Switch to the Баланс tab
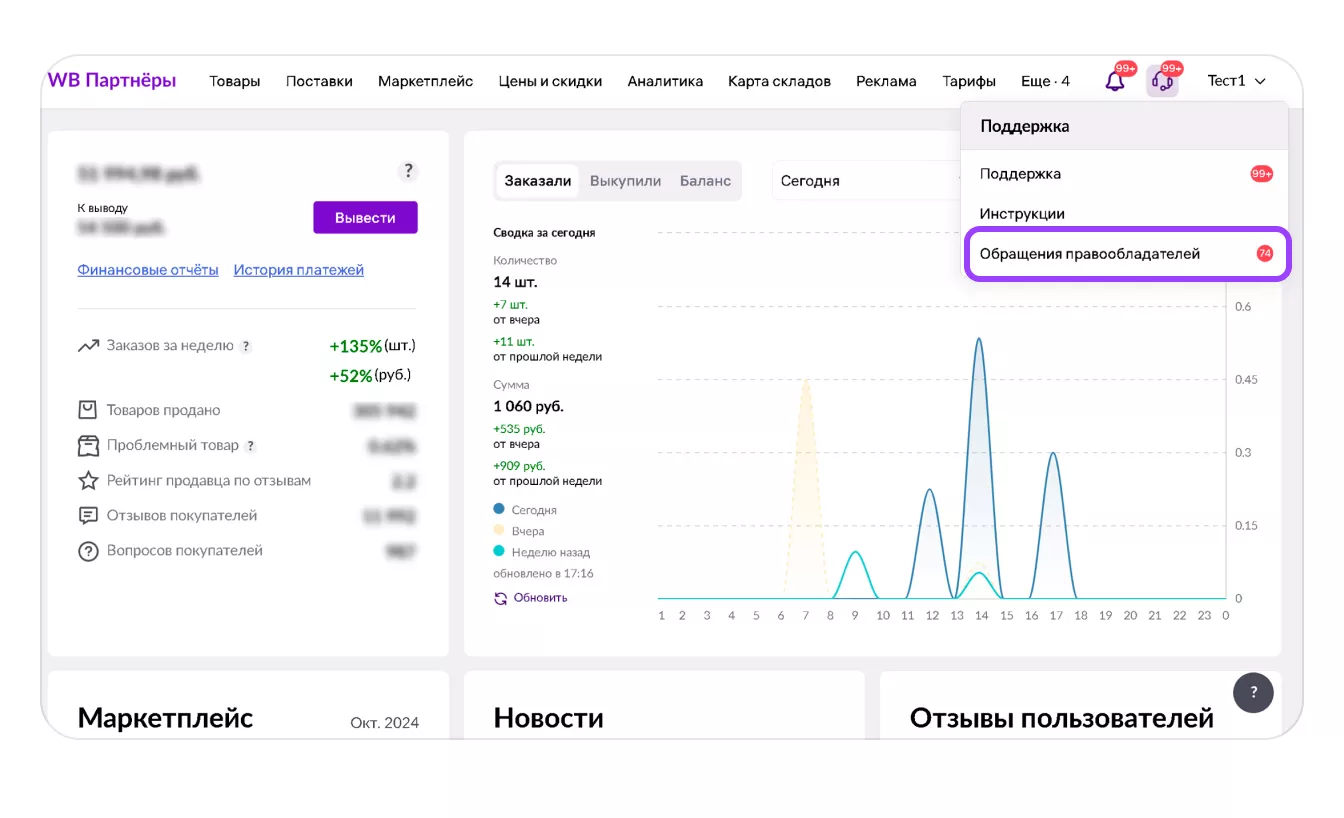Image resolution: width=1344 pixels, height=818 pixels. click(706, 181)
